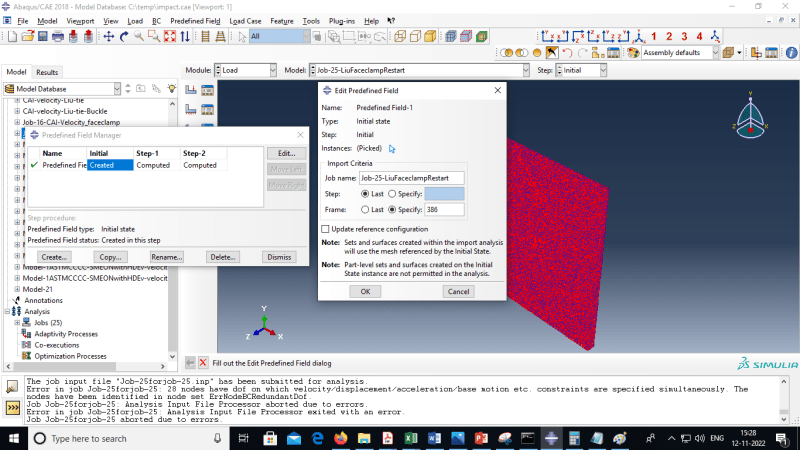Click the Job name input field
This screenshot has width=800, height=450.
point(412,178)
